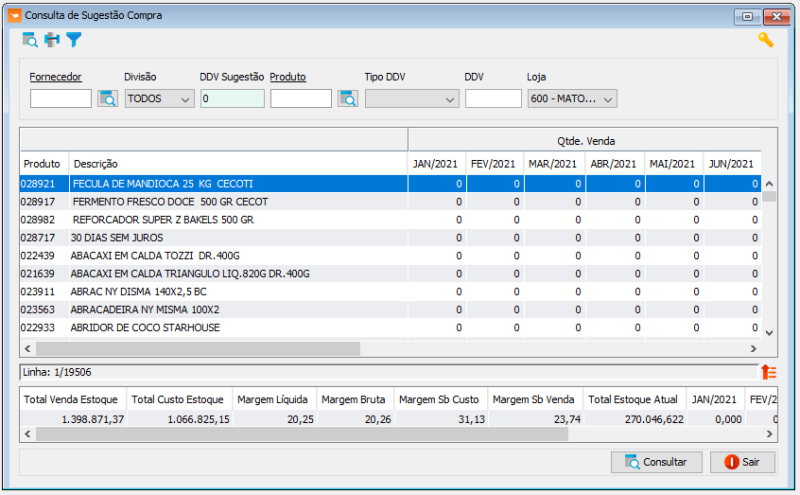Click the product grid scroll up arrow
This screenshot has height=495, width=800.
click(x=769, y=184)
